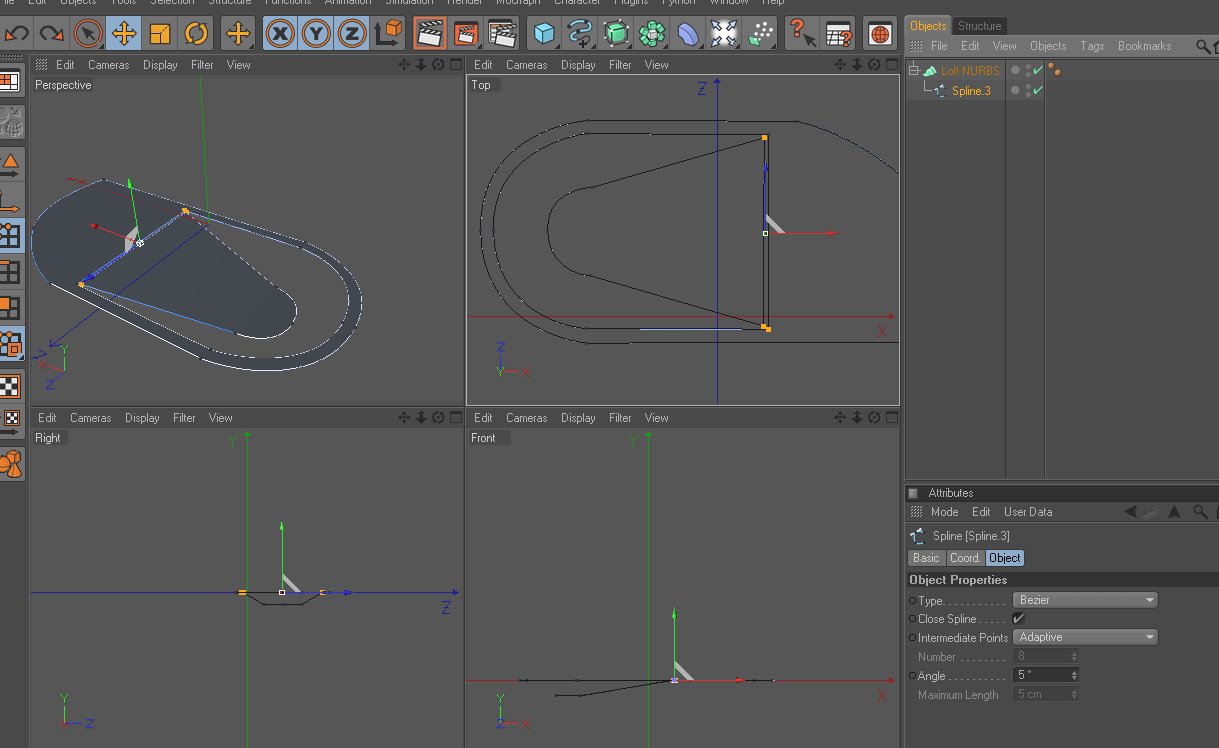
Task: Toggle the Loft NURBS green enable checkmark
Action: [x=1038, y=70]
